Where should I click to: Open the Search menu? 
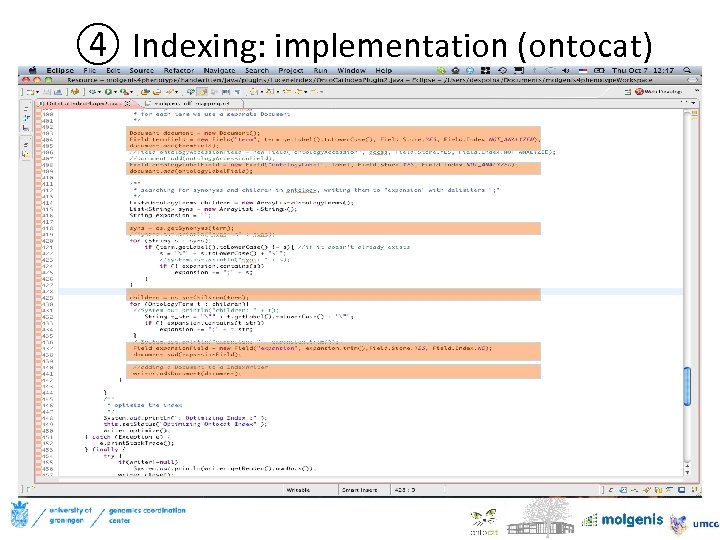tap(257, 70)
